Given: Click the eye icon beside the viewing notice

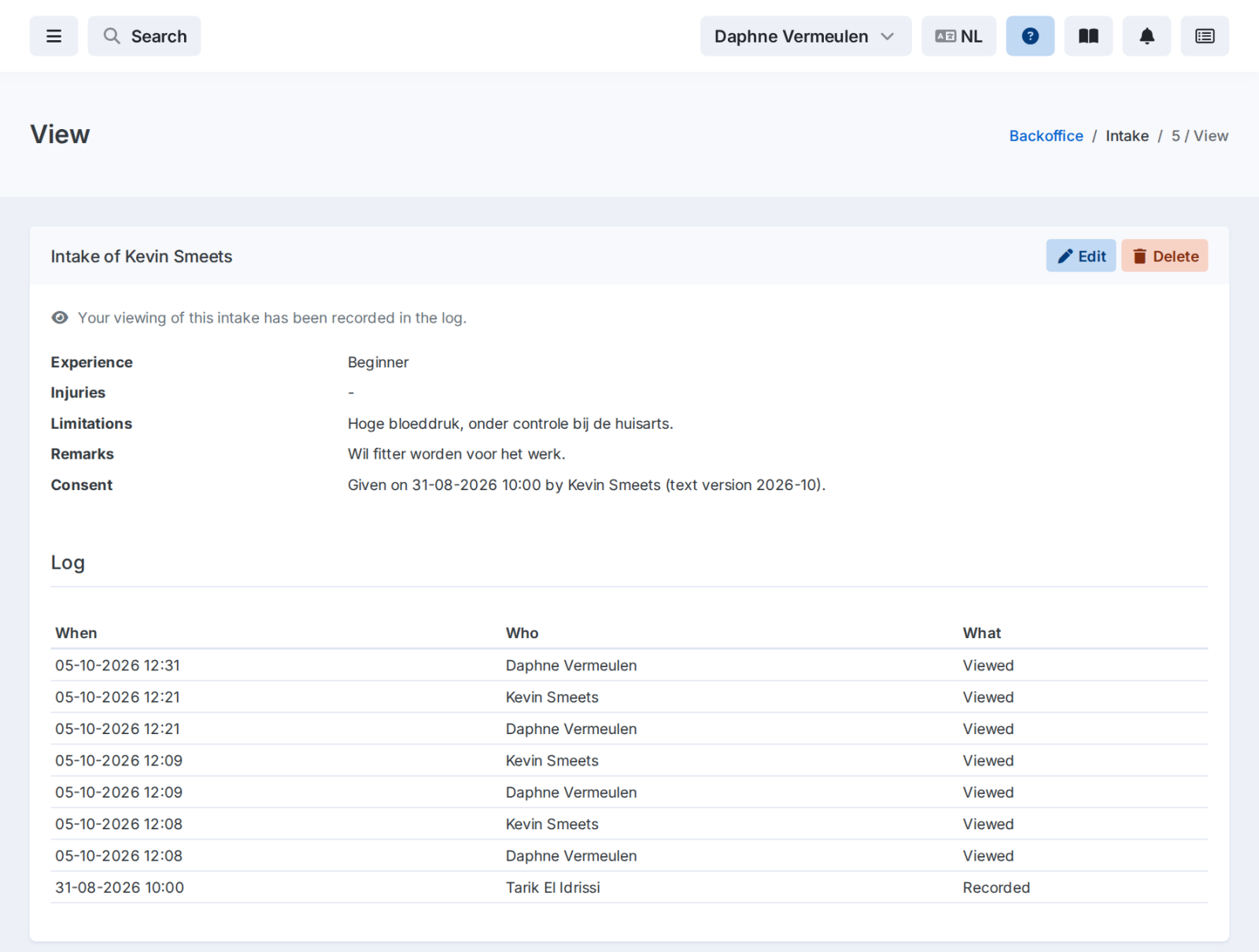Looking at the screenshot, I should tap(60, 318).
